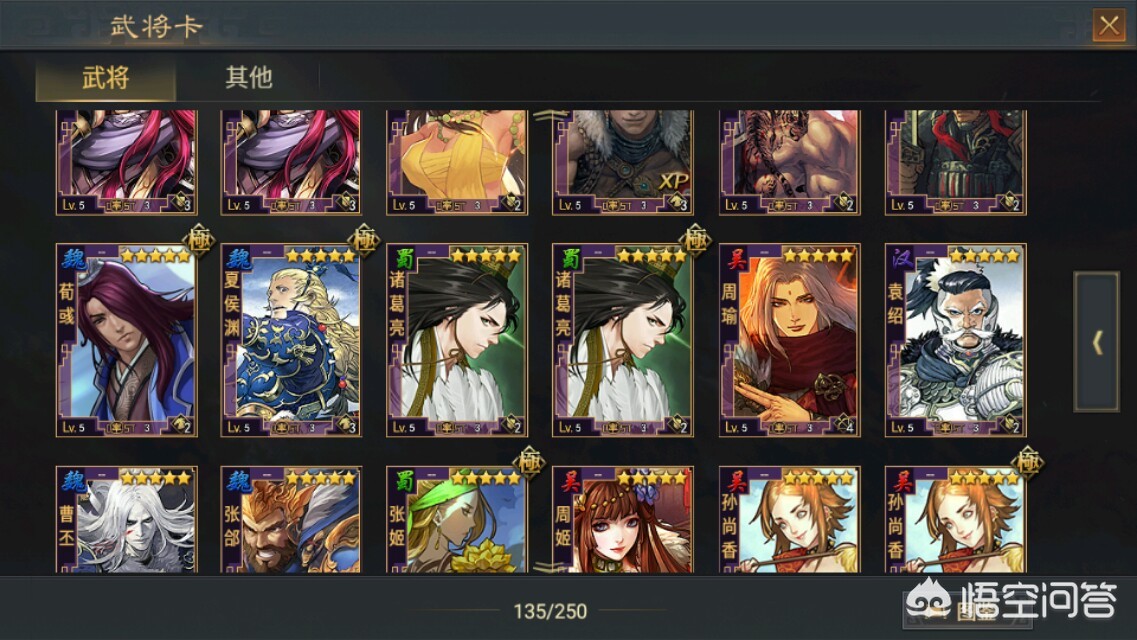This screenshot has width=1137, height=640.
Task: Click the 魏 faction emblem on 曹丕 card
Action: (x=73, y=481)
